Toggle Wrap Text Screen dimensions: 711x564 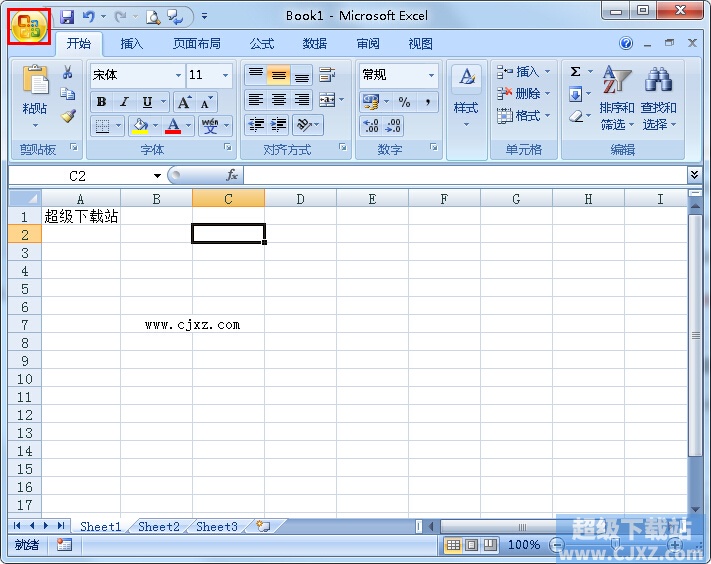(x=327, y=74)
